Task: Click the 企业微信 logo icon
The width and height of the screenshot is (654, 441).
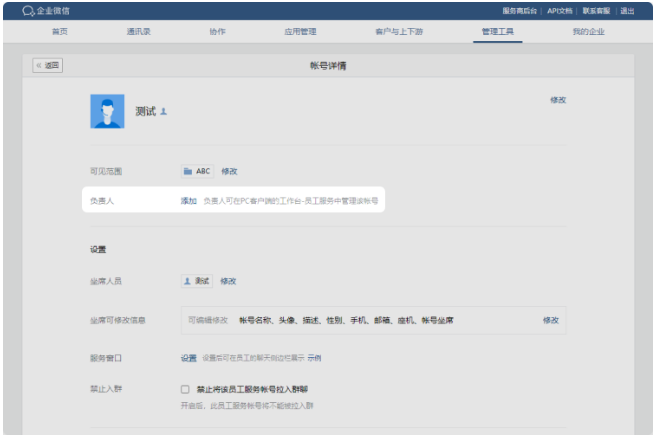Action: pos(28,11)
